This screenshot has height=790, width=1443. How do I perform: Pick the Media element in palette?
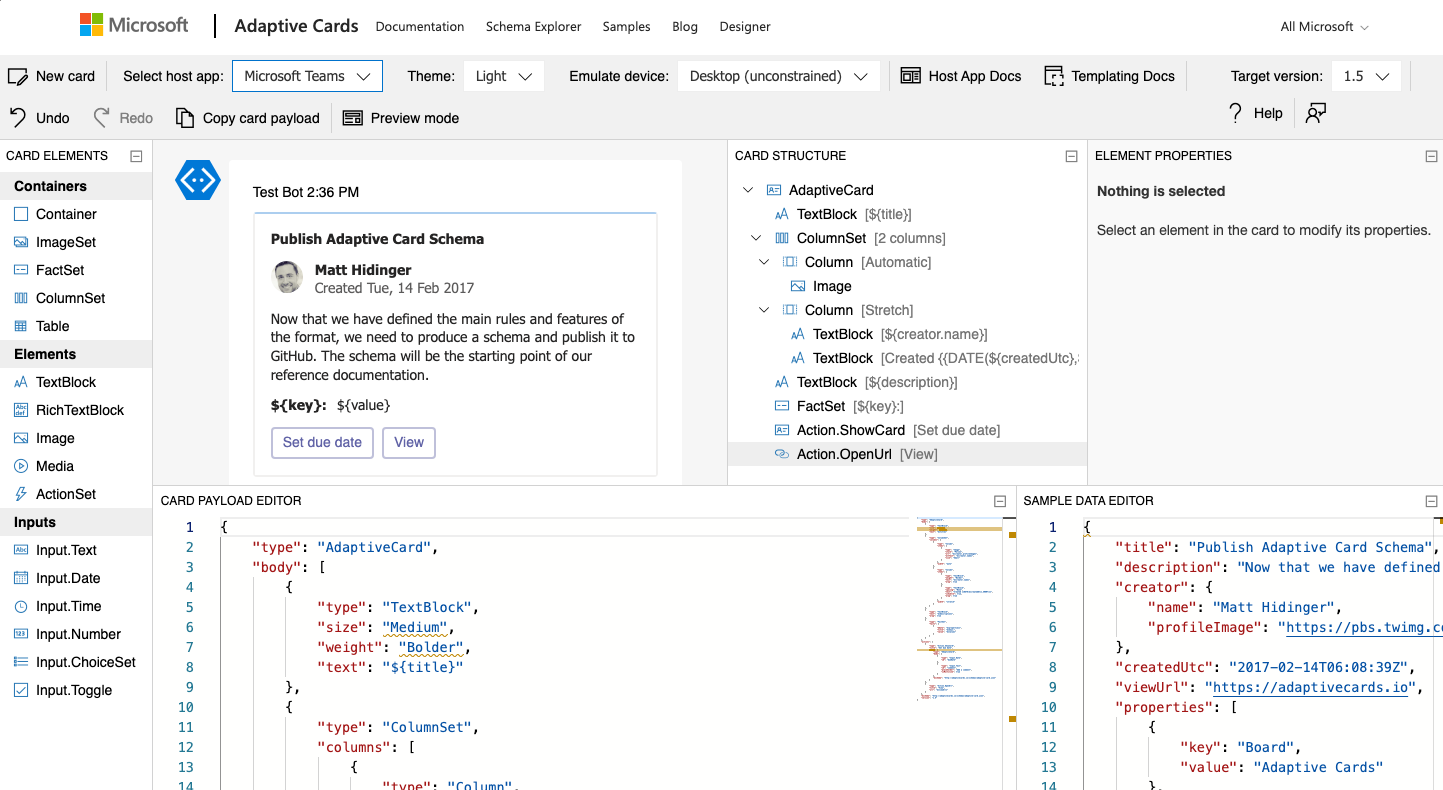[76, 466]
